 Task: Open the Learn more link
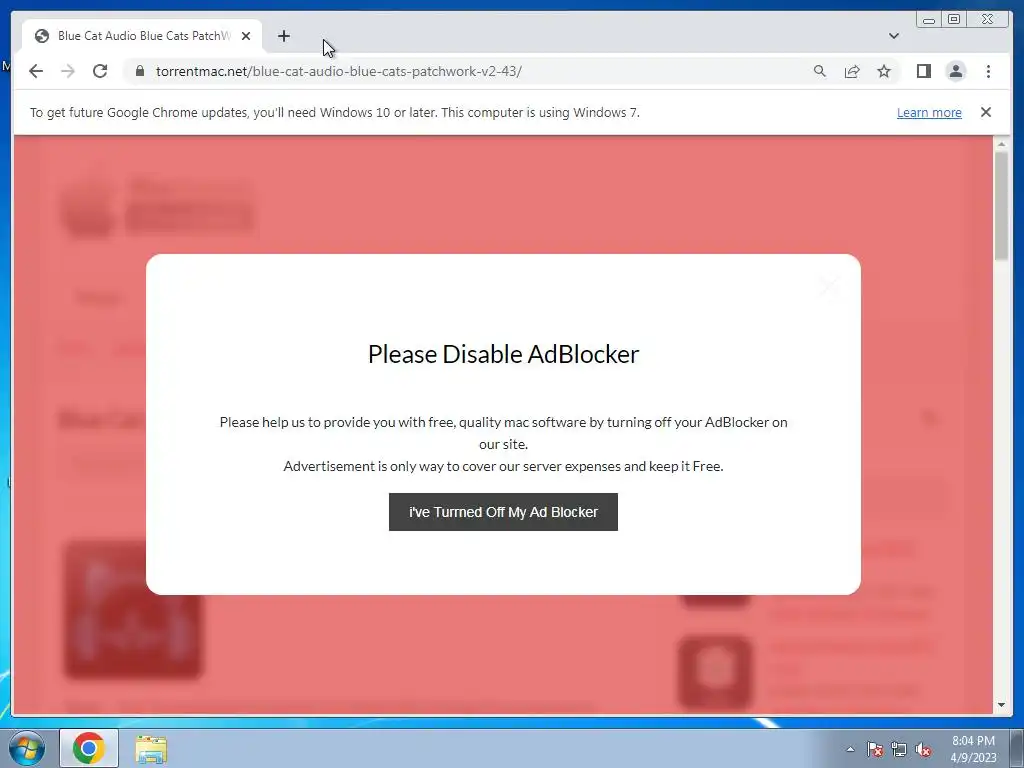coord(929,112)
